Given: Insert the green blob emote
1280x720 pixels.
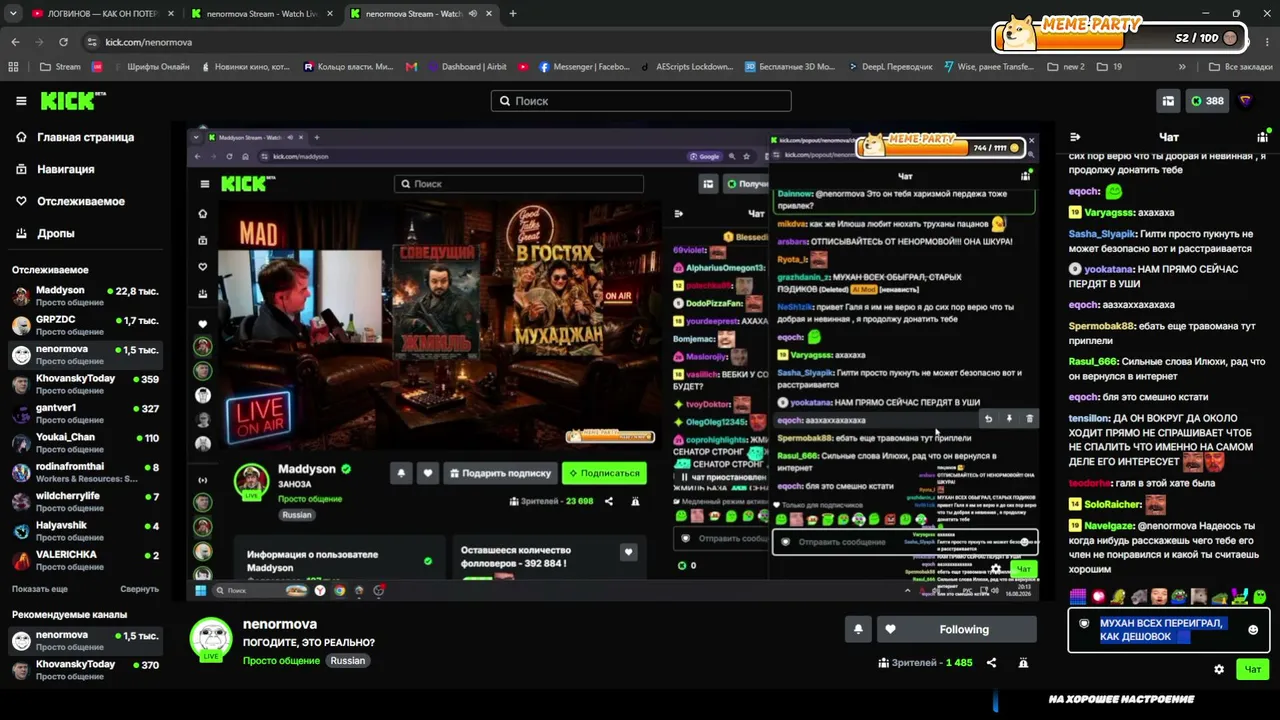Looking at the screenshot, I should pos(1259,597).
